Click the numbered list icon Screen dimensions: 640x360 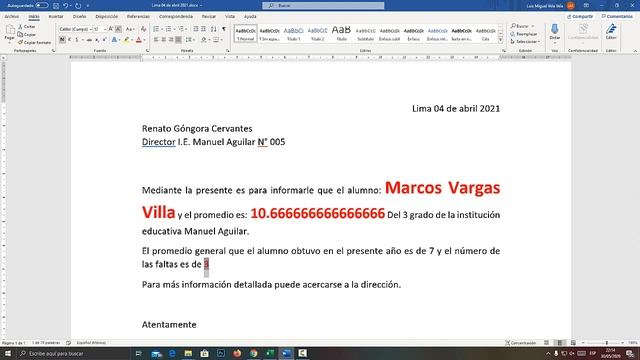168,29
